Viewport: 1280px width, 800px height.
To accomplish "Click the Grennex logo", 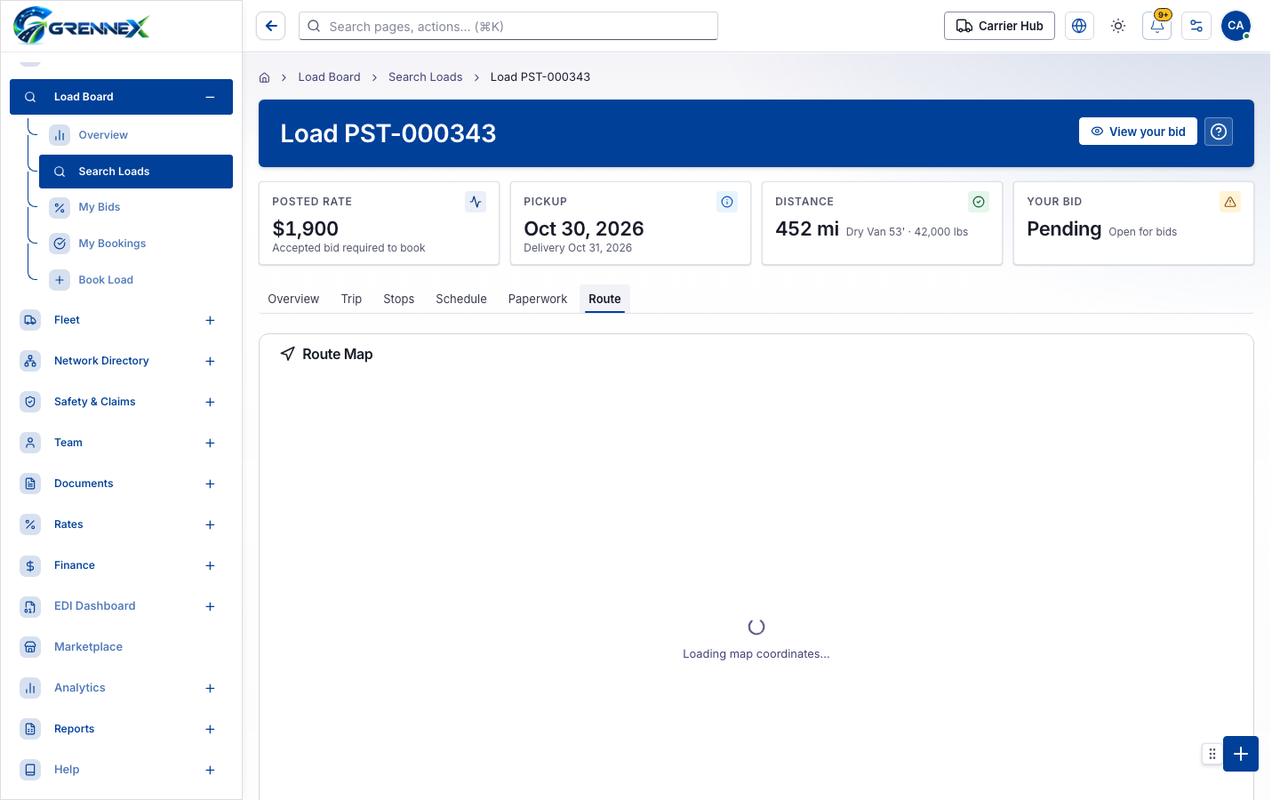I will point(82,25).
